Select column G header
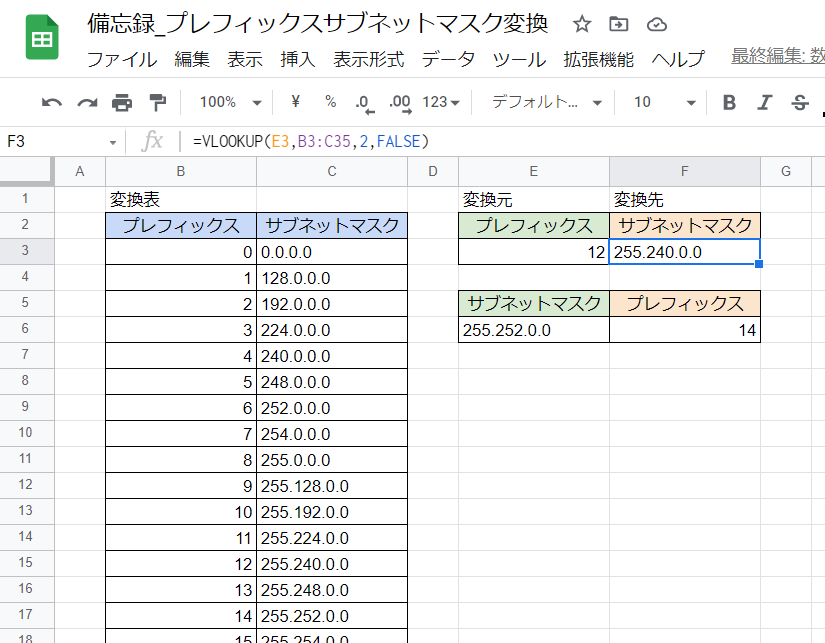 (x=786, y=172)
